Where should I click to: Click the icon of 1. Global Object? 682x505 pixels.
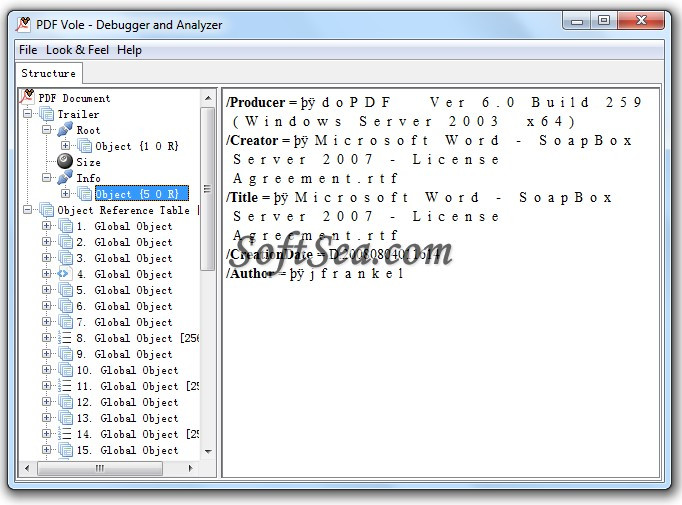click(x=65, y=226)
